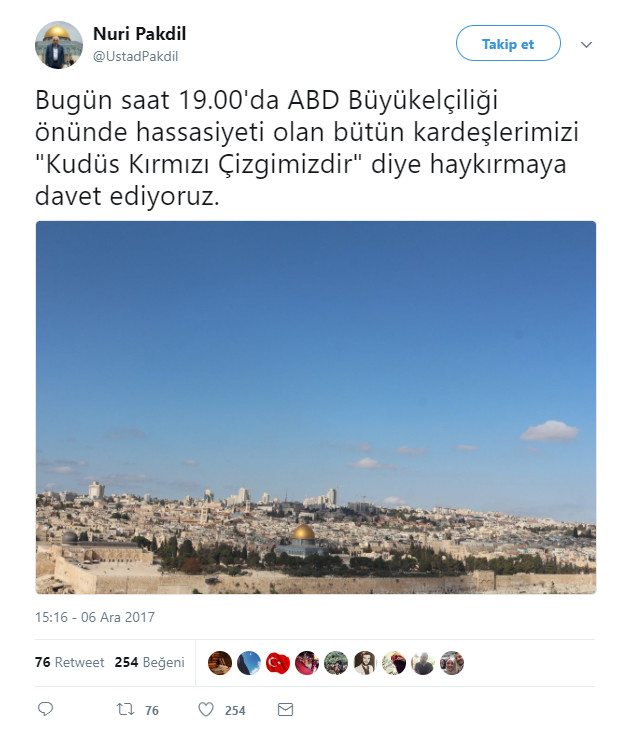Open the Nuri Pakdil display name
Viewport: 629px width, 739px height.
click(139, 33)
